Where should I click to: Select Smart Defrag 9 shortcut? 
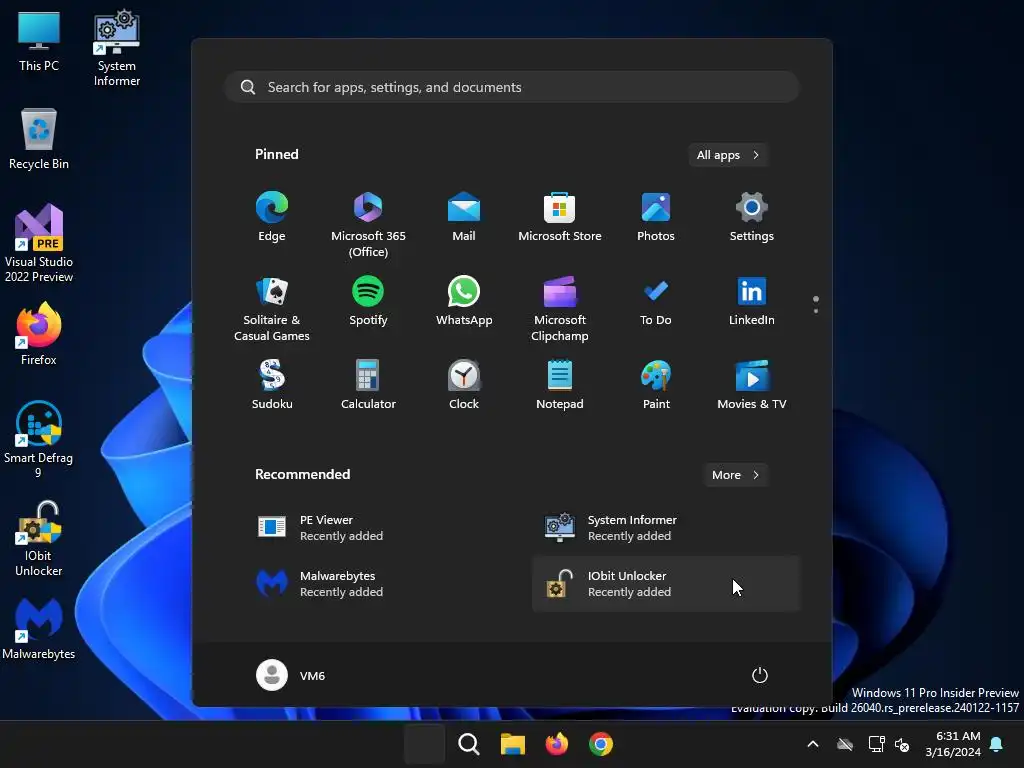[39, 440]
